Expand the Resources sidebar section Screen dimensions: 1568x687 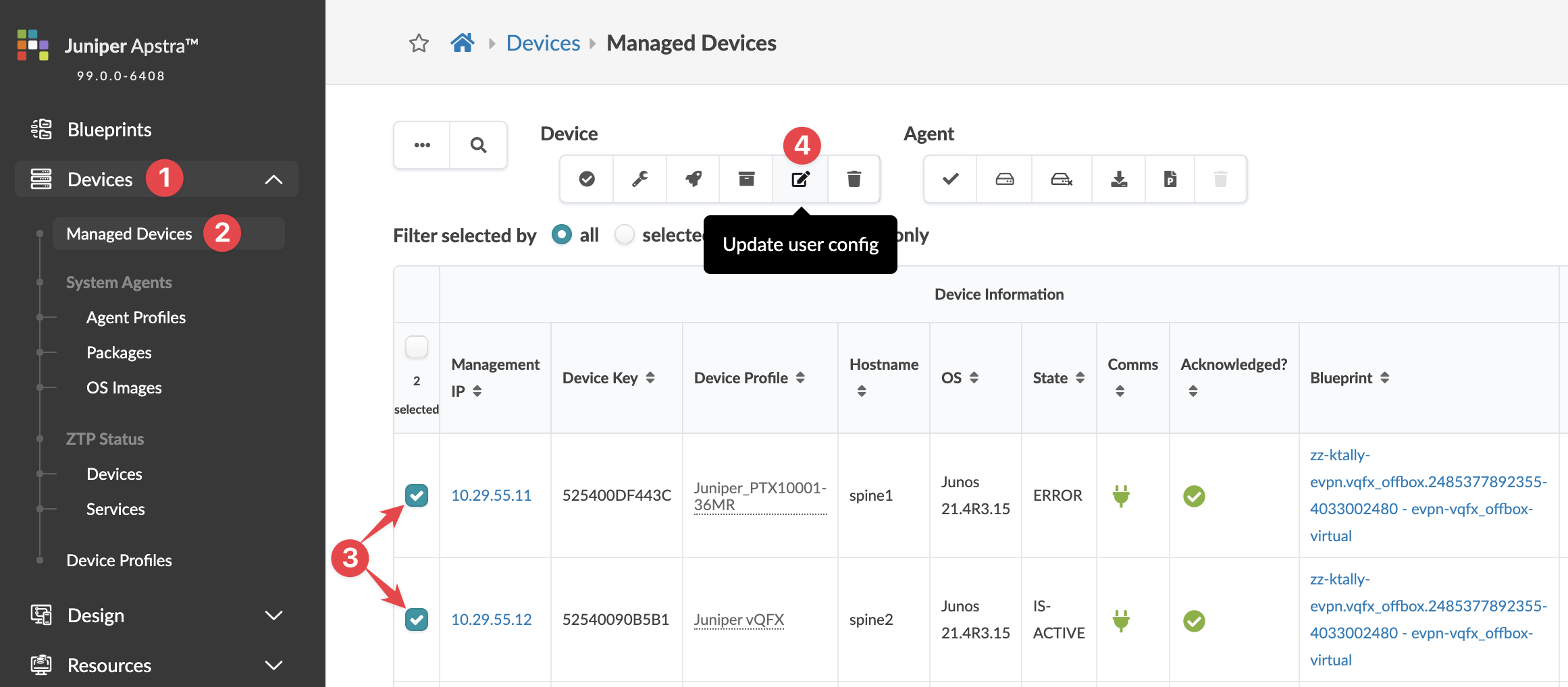[x=273, y=665]
